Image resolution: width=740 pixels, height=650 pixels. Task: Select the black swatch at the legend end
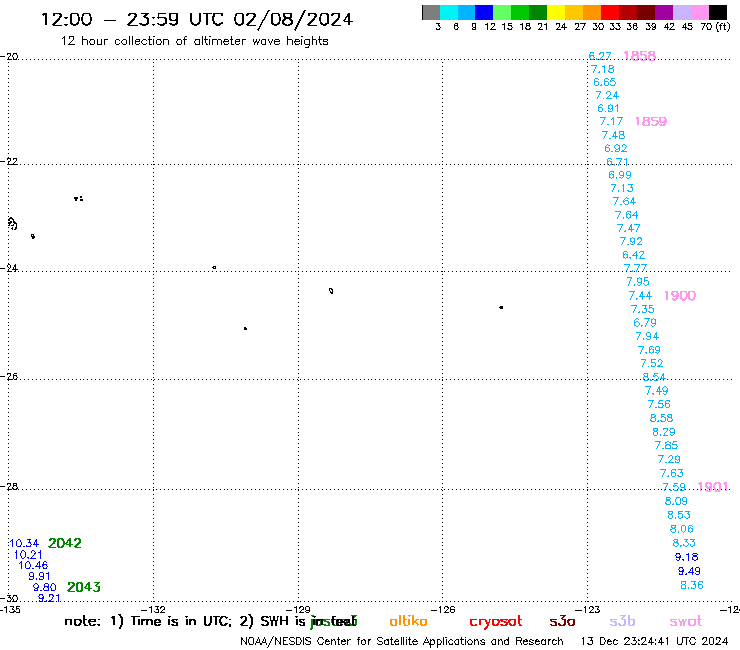coord(718,12)
